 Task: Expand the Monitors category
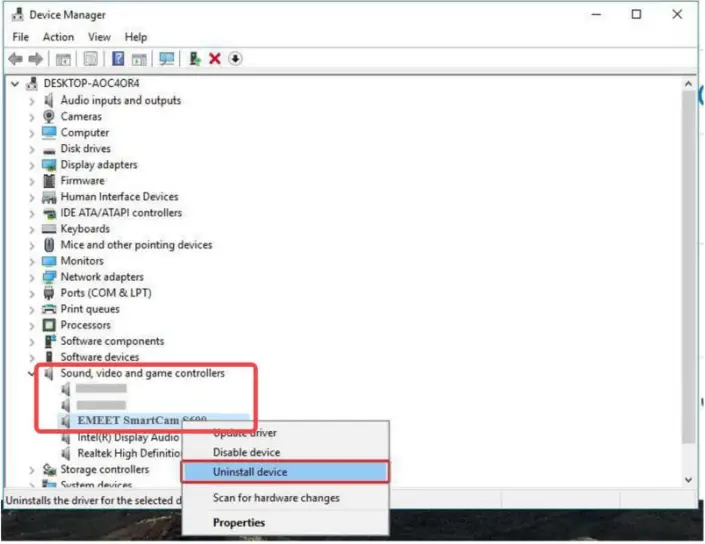pyautogui.click(x=31, y=261)
